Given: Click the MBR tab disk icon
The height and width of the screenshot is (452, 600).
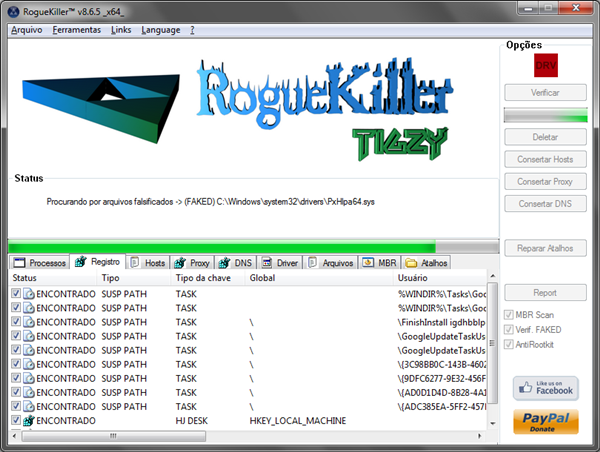Looking at the screenshot, I should 368,263.
